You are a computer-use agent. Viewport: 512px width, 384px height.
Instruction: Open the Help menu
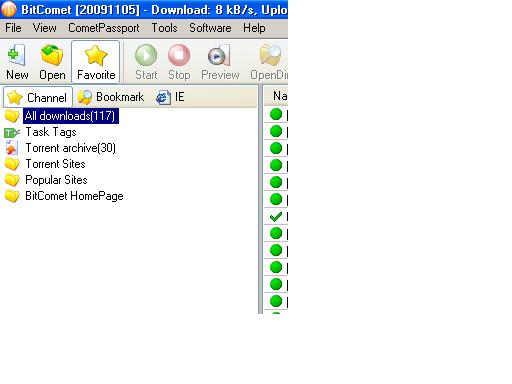[254, 28]
